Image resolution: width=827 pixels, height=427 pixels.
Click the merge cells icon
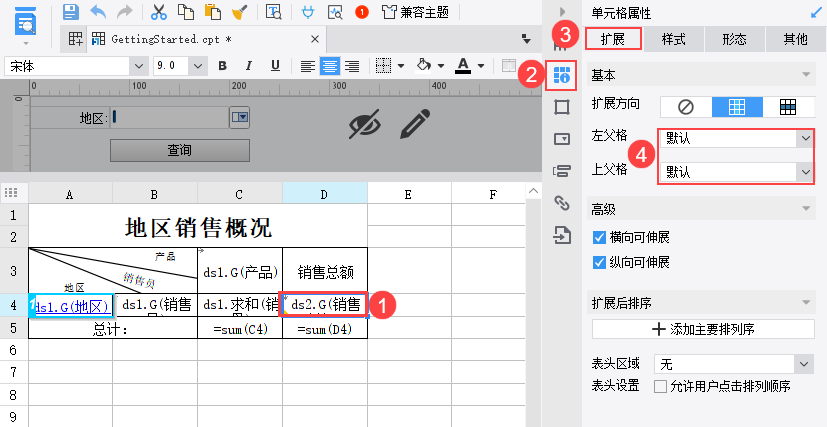(509, 66)
